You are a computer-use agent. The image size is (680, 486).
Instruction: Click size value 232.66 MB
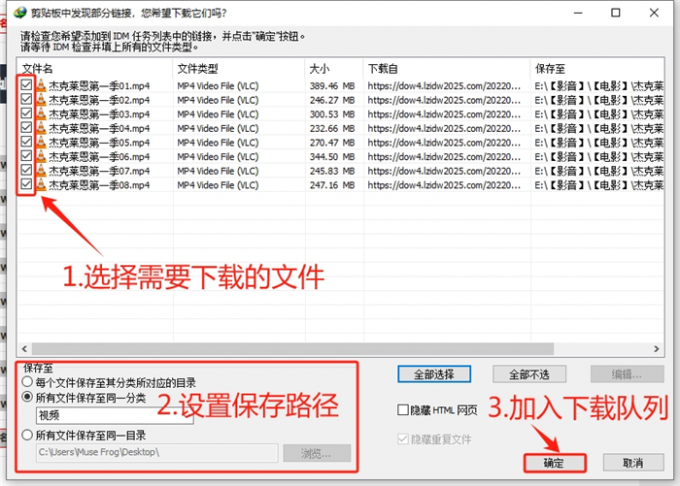click(332, 129)
